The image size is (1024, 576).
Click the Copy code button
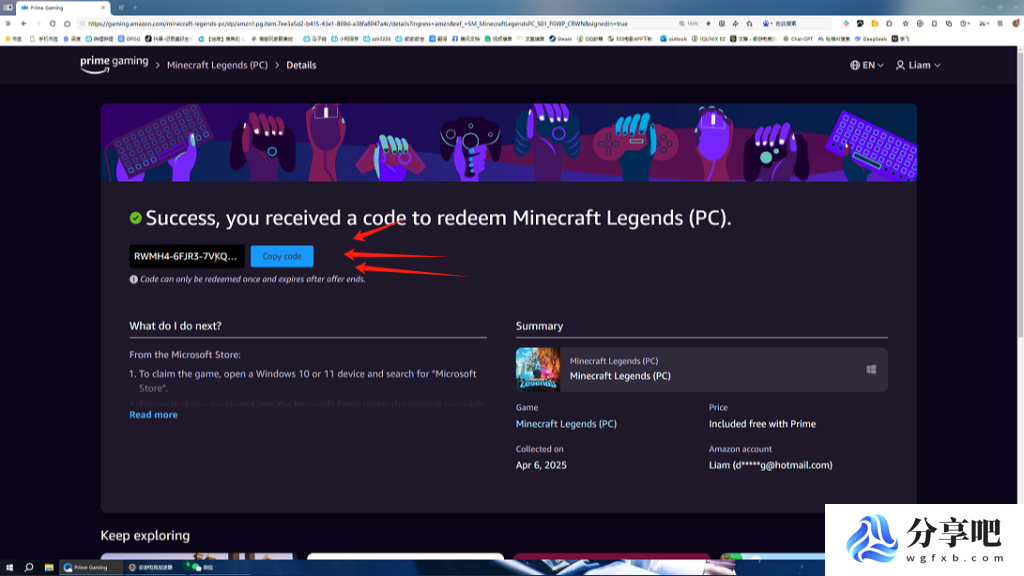coord(282,256)
